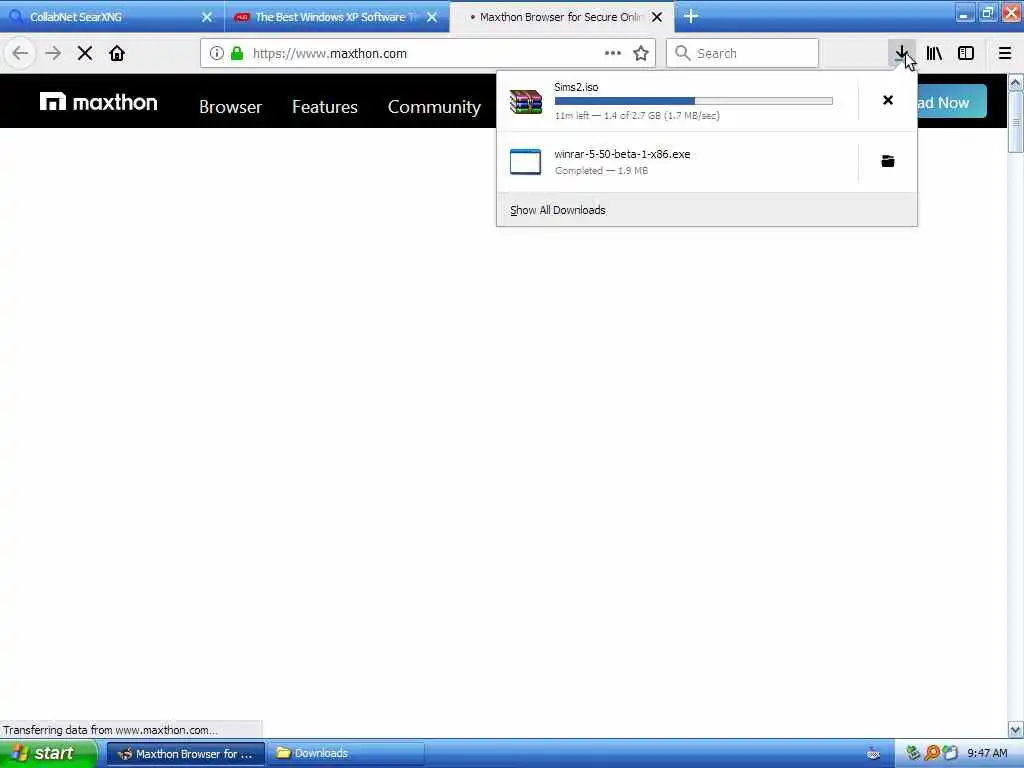Open the Community menu item
This screenshot has width=1024, height=768.
click(434, 107)
